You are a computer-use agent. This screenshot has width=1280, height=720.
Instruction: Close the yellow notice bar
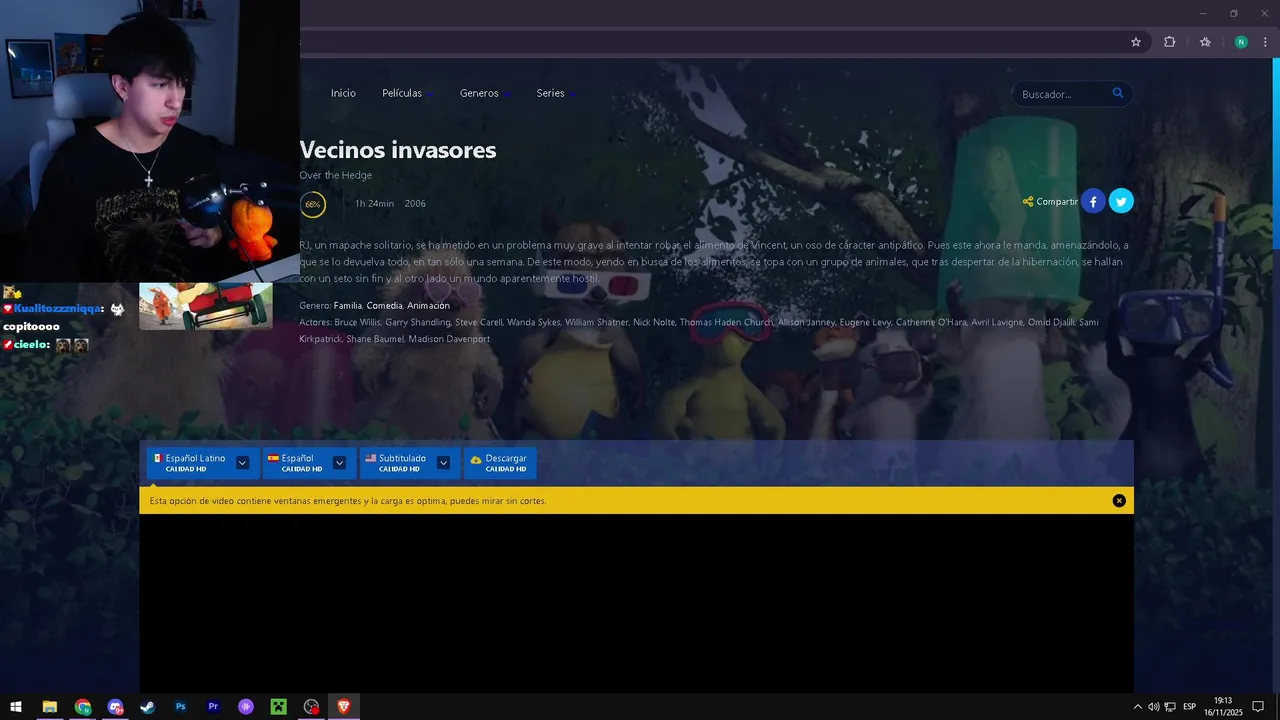(1119, 500)
